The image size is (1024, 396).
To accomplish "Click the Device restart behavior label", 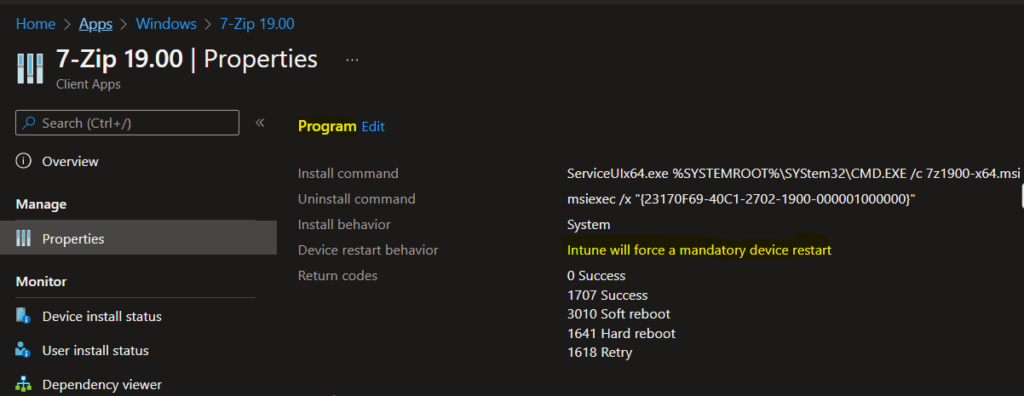I will coord(368,250).
